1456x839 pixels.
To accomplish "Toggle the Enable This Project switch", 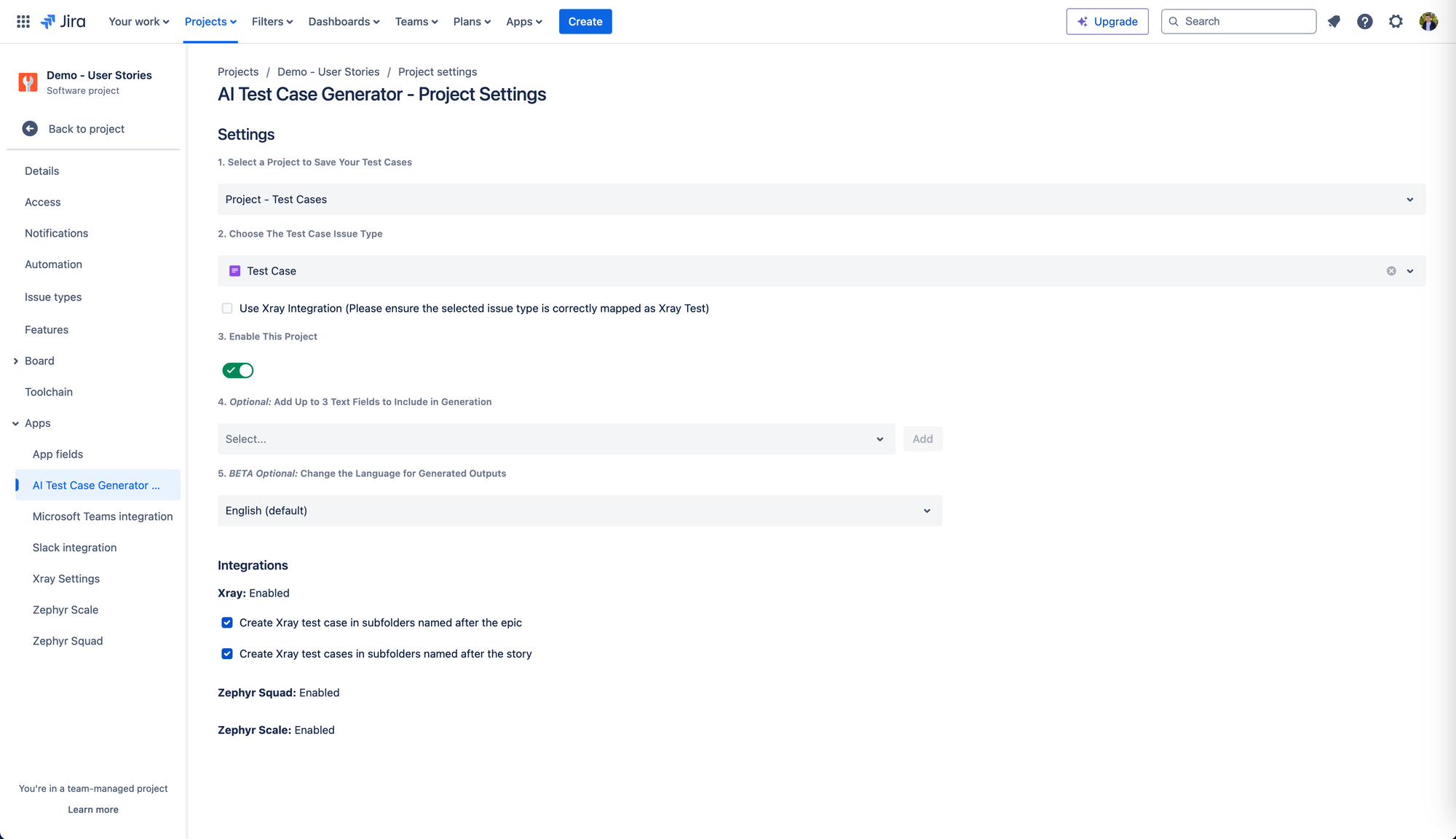I will 238,371.
